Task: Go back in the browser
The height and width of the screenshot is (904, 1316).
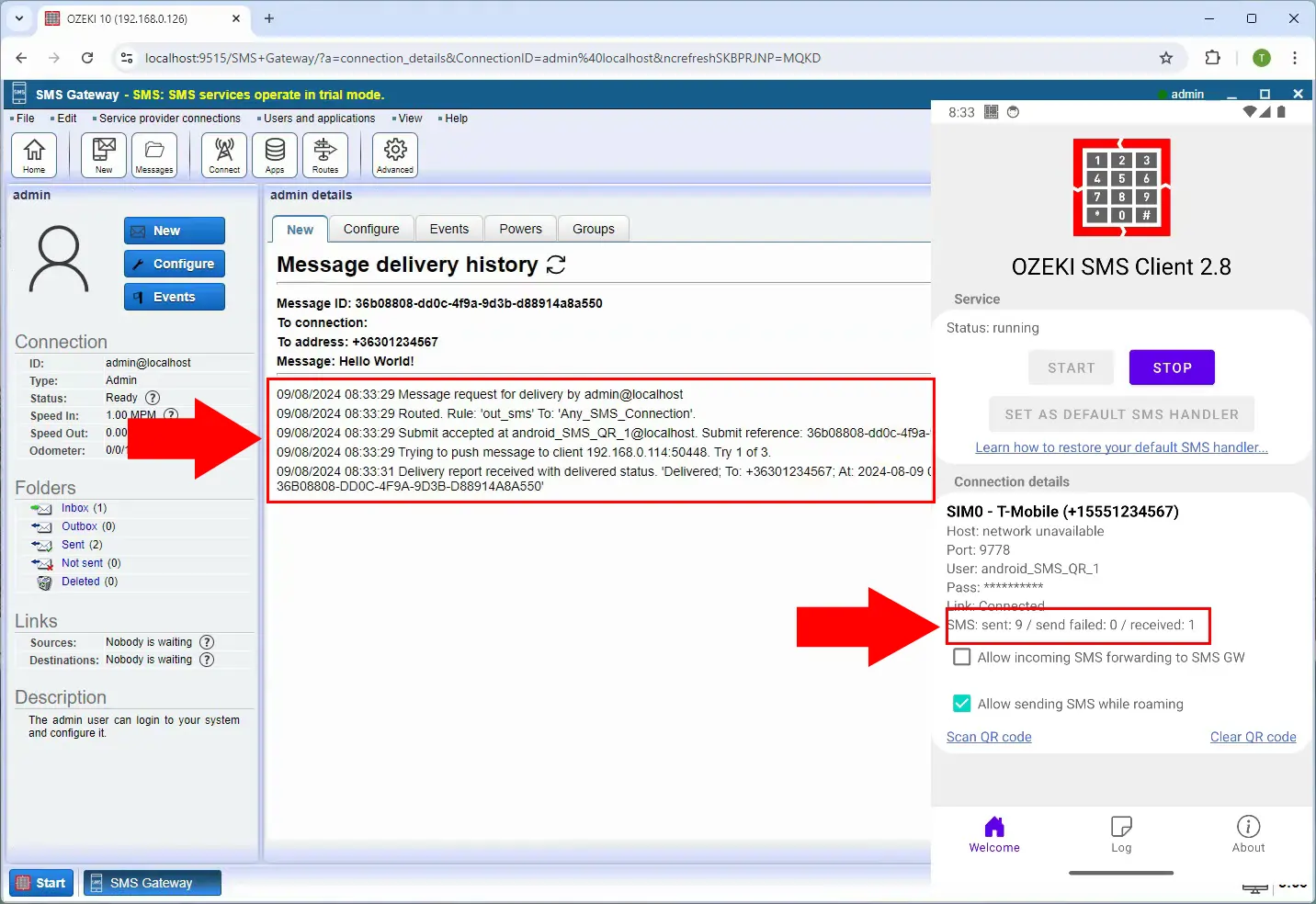Action: point(21,58)
